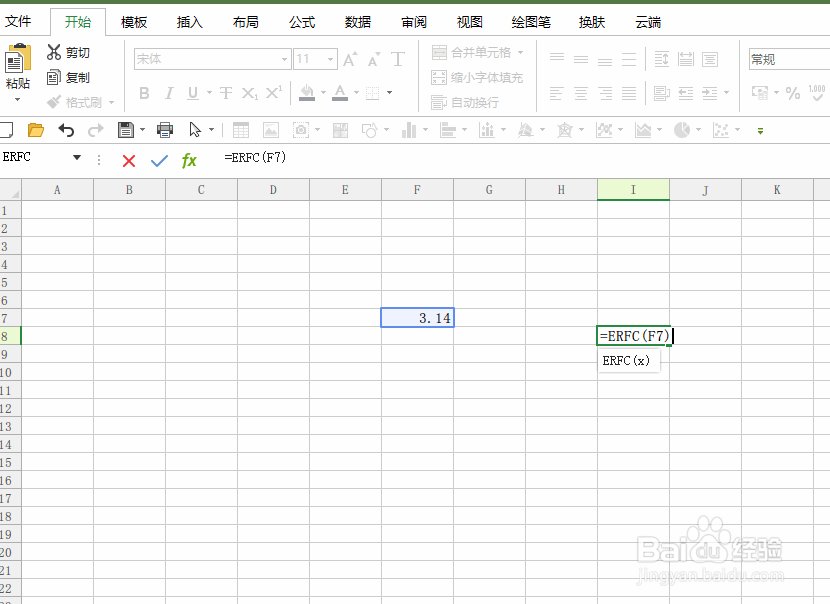Open the 审阅 tab
Viewport: 830px width, 604px height.
(414, 22)
